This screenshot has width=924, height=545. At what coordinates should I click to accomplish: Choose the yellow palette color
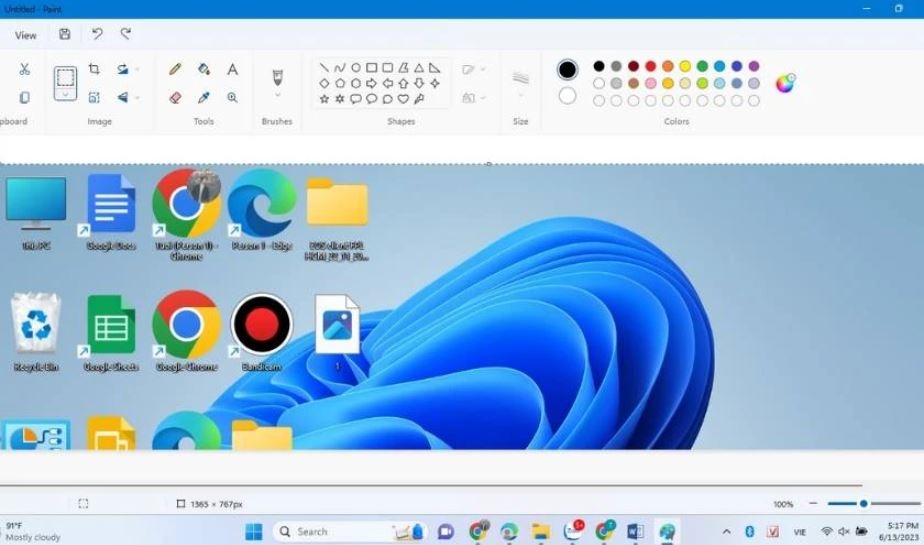(x=685, y=66)
